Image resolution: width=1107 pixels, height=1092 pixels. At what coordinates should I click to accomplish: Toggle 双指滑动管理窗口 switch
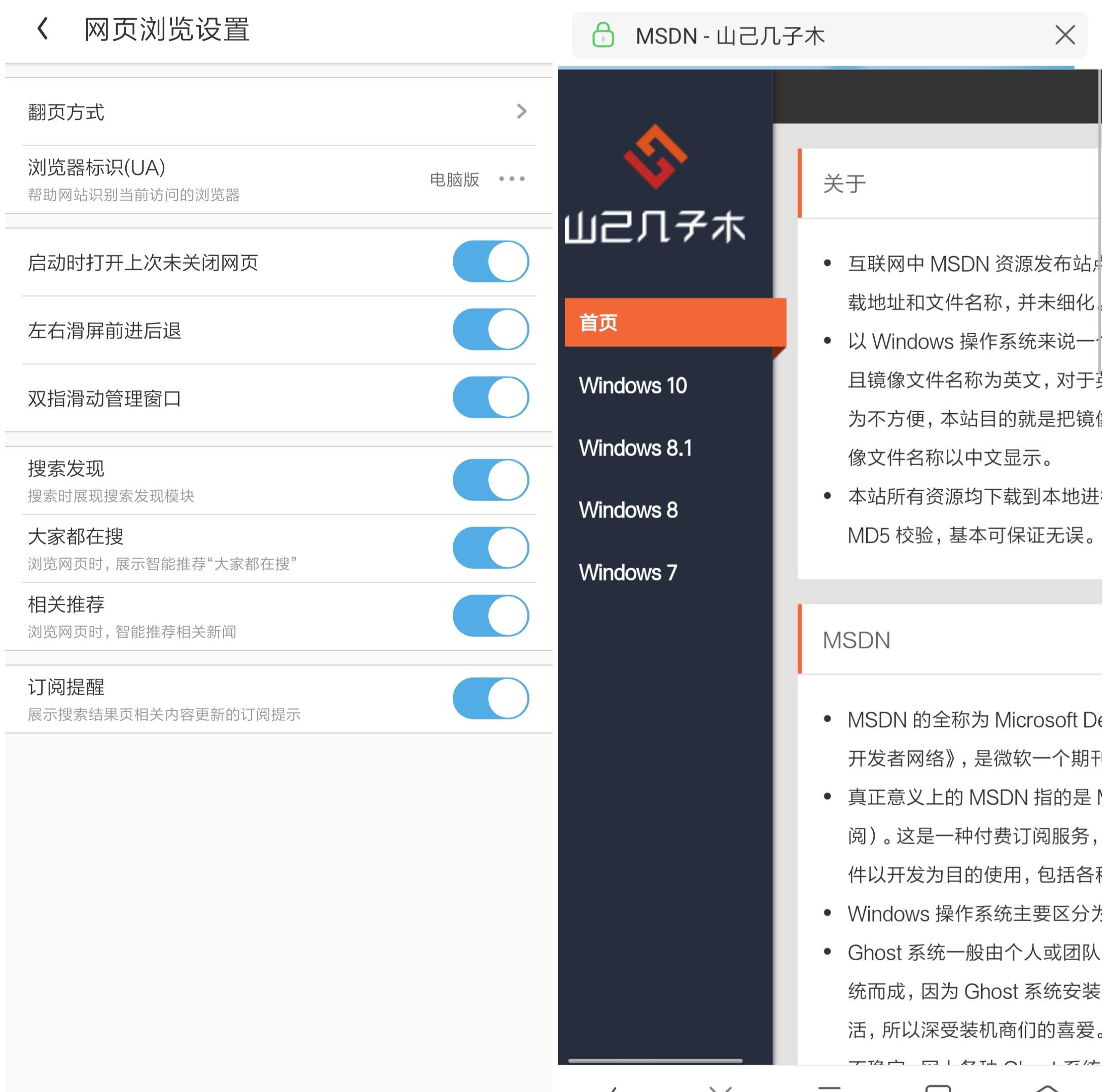(x=491, y=398)
